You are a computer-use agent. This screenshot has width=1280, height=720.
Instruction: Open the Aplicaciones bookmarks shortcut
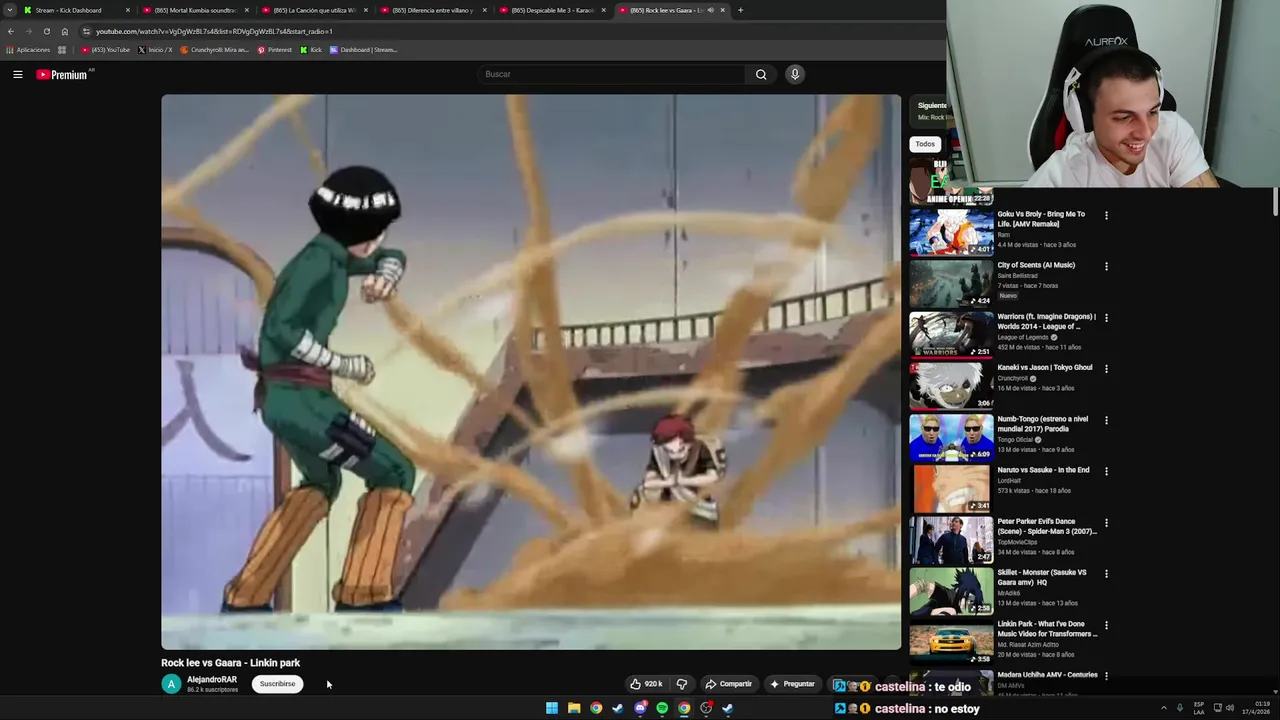(x=28, y=50)
